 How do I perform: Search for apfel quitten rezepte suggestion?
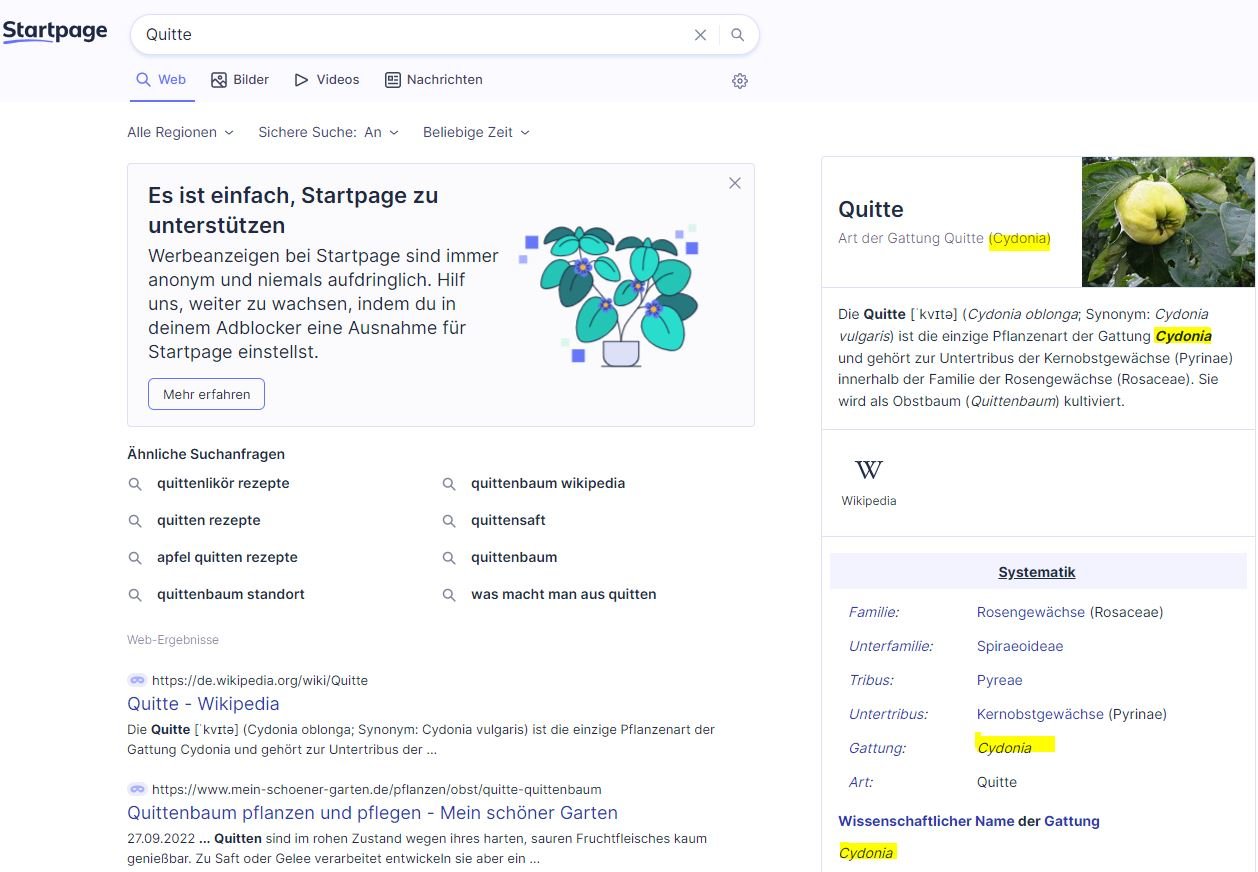227,557
